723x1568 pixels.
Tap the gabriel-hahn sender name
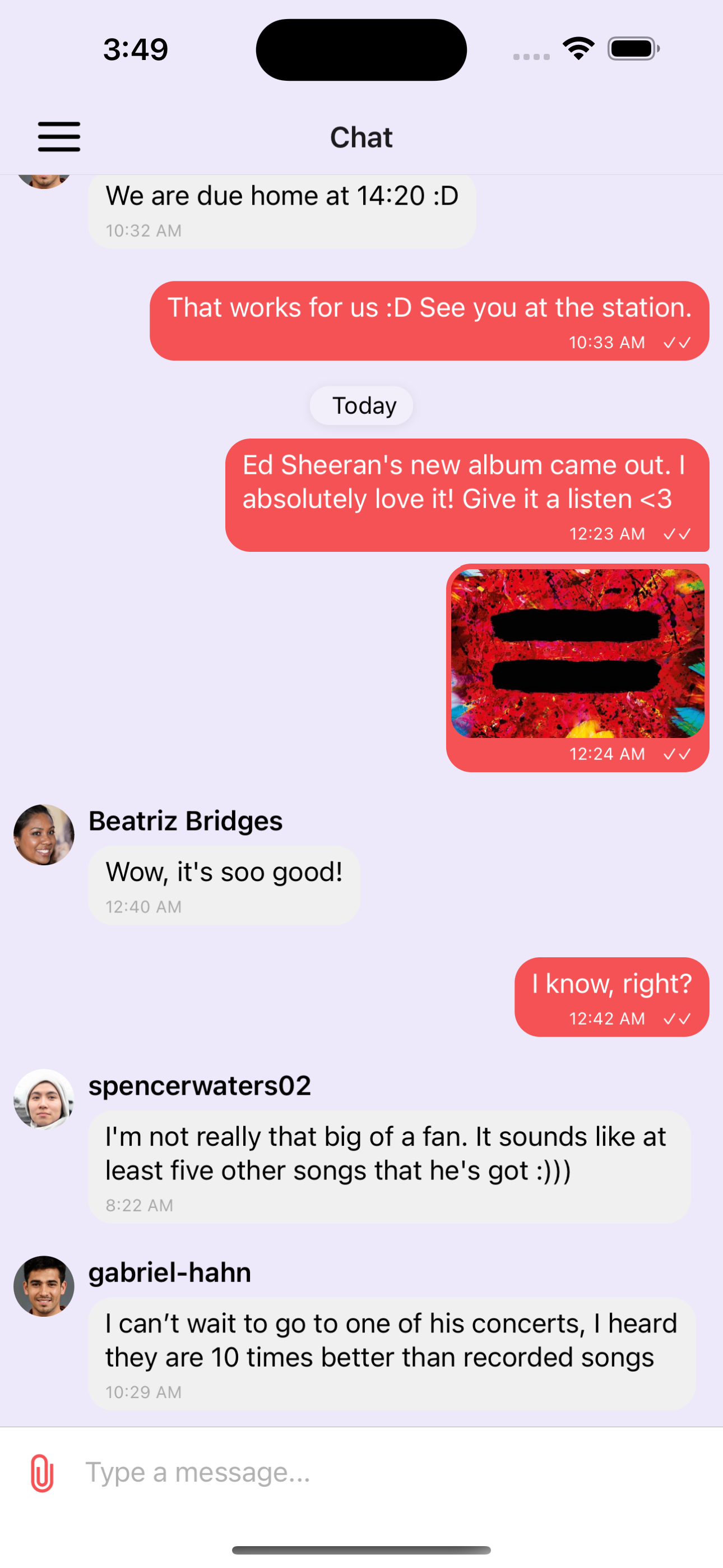tap(170, 1273)
